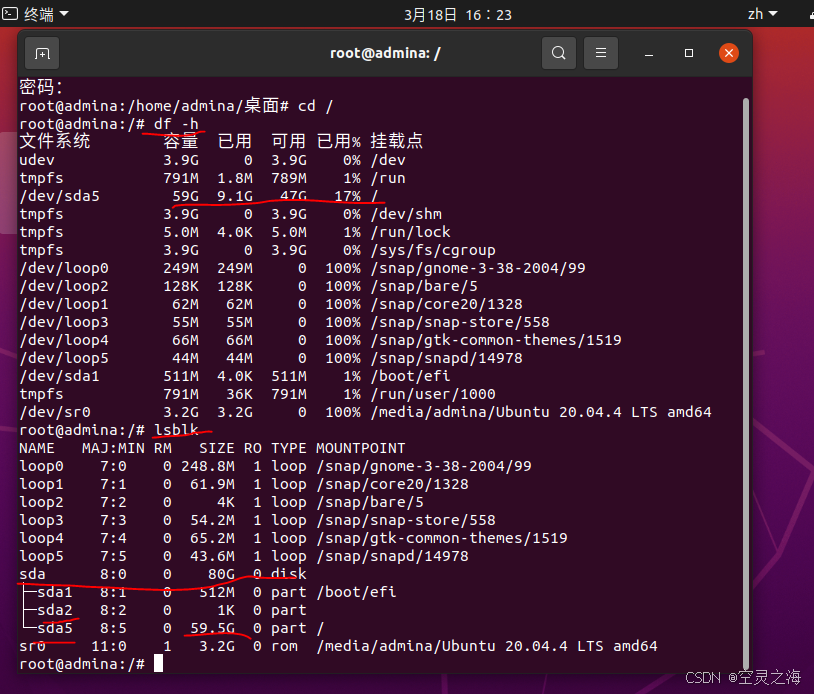Click the lsblk command text
Viewport: 814px width, 694px height.
tap(177, 430)
